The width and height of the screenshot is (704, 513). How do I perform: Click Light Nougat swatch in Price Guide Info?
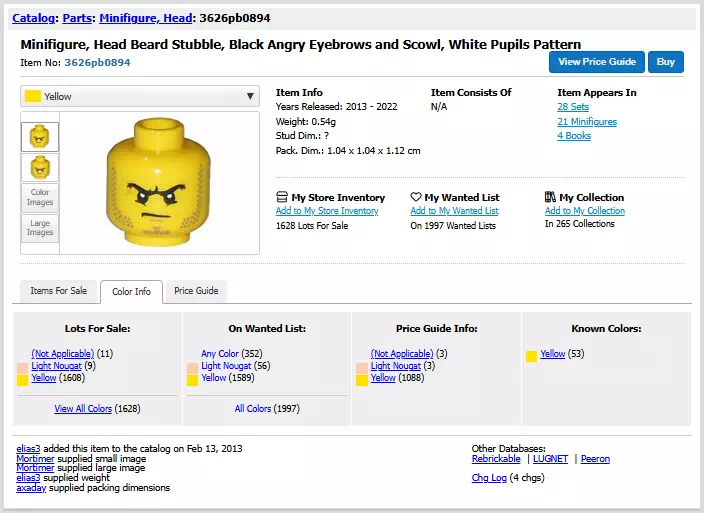pos(362,368)
